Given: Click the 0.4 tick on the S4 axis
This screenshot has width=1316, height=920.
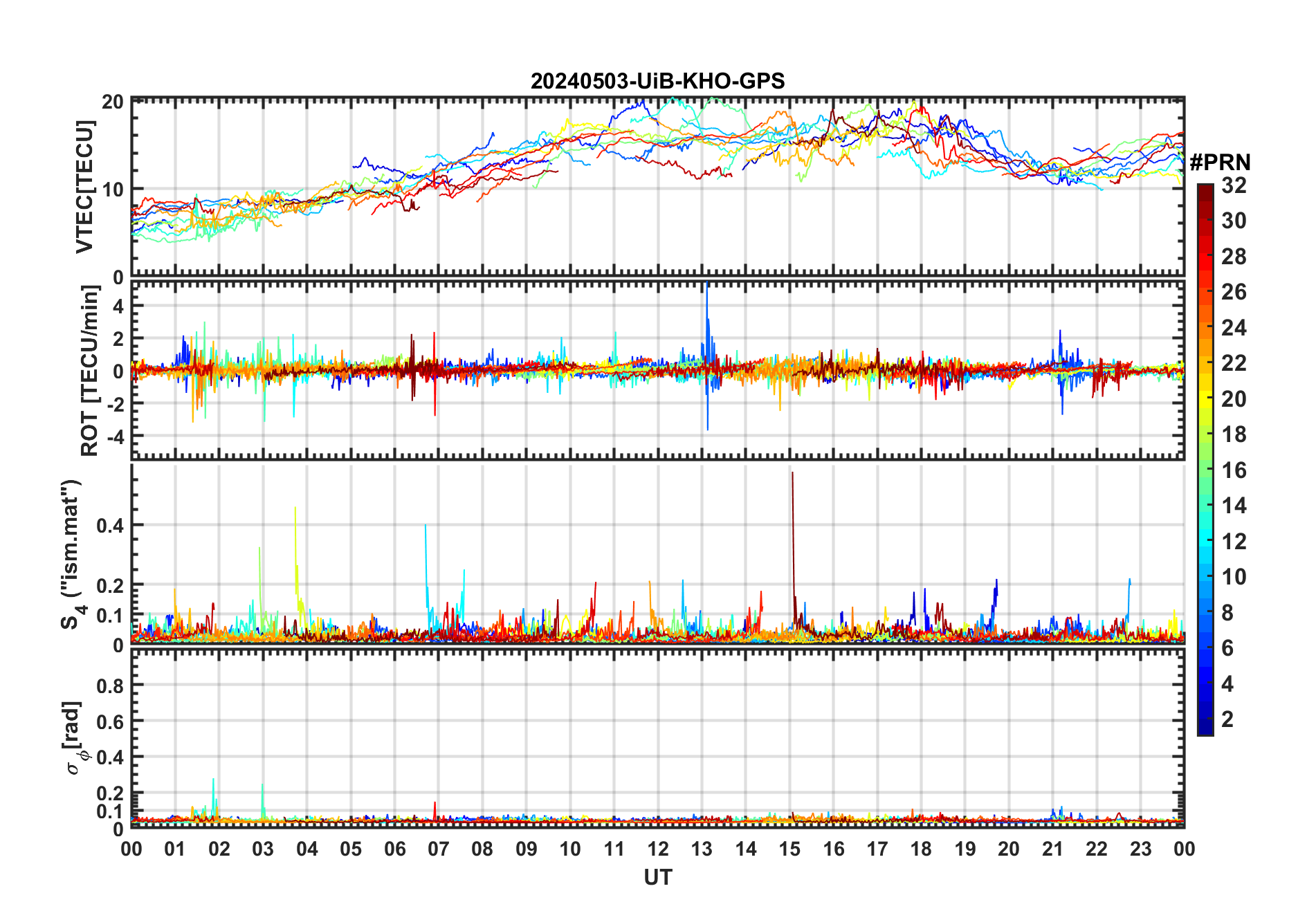Looking at the screenshot, I should (x=111, y=525).
